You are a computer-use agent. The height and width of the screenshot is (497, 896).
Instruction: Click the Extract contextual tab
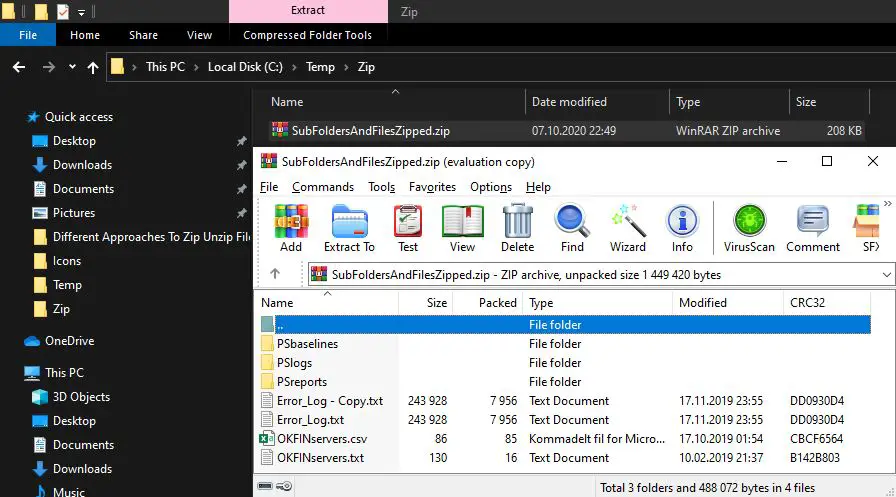pos(308,11)
